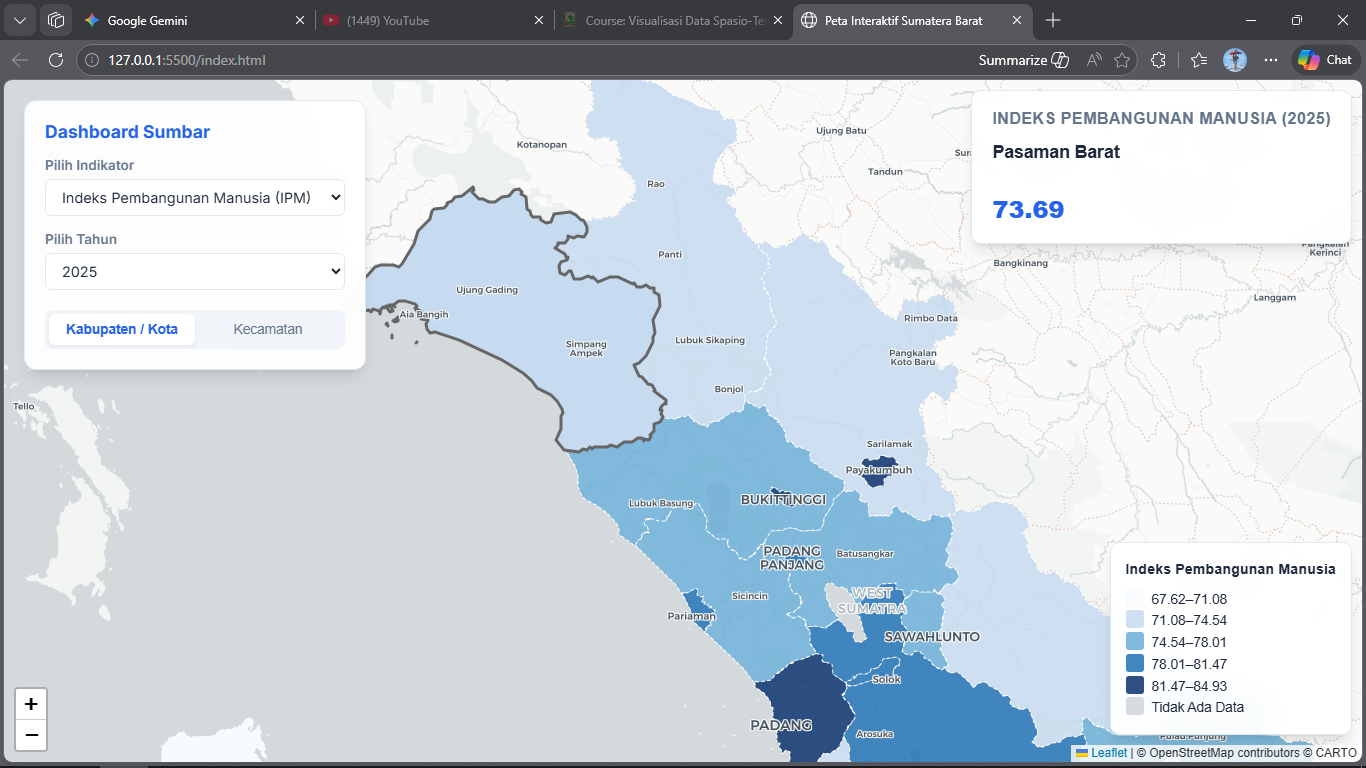The height and width of the screenshot is (768, 1366).
Task: Click the 73.69 value in info card
Action: pos(1028,209)
